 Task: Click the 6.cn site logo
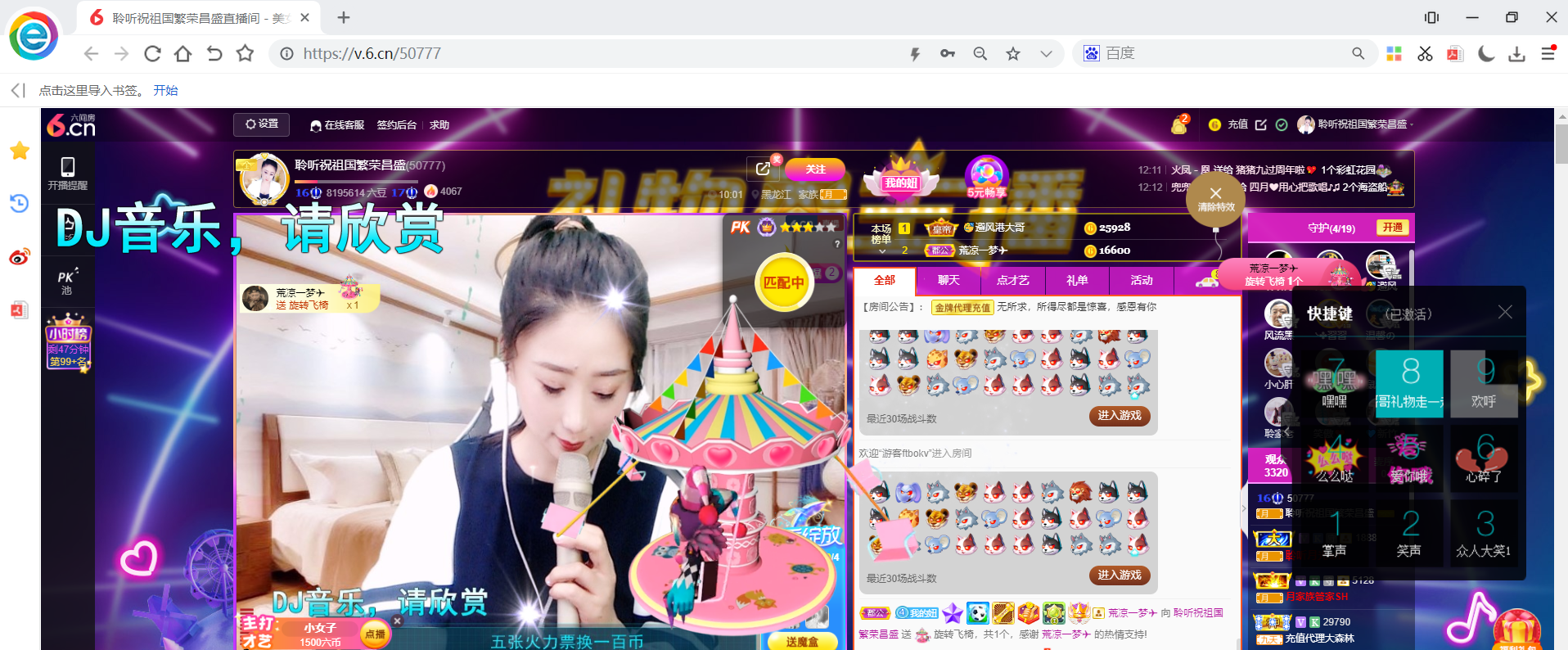coord(71,125)
